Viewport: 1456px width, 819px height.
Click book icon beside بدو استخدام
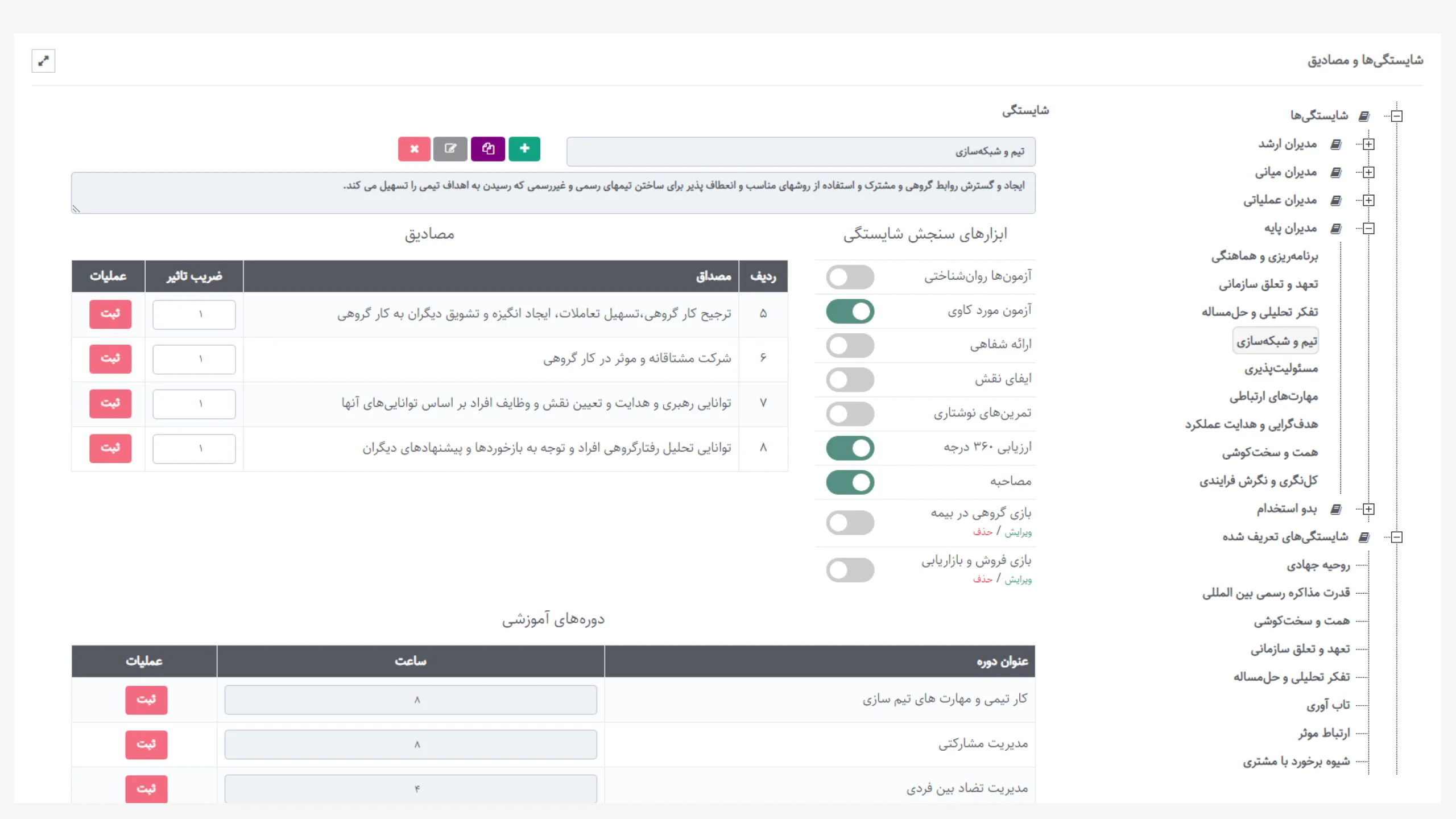pos(1336,509)
